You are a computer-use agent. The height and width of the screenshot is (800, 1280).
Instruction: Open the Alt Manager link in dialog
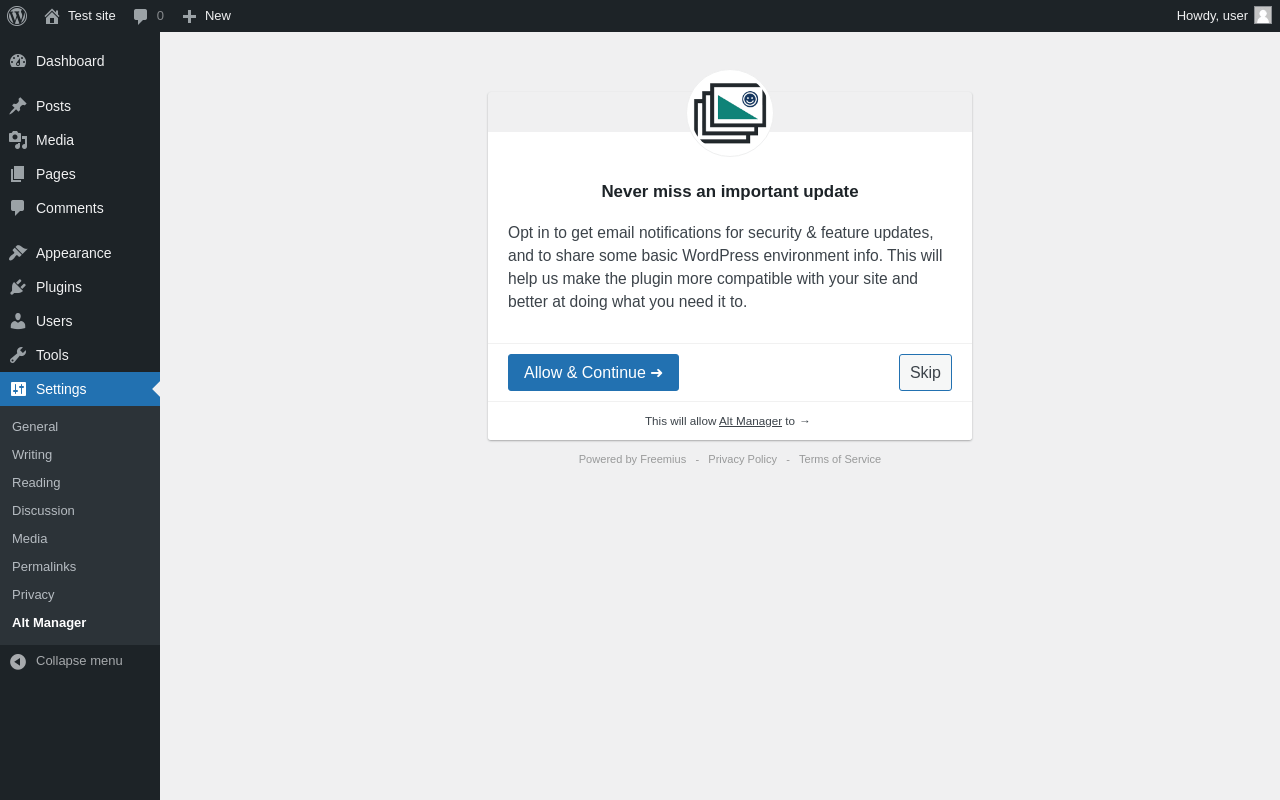pyautogui.click(x=750, y=421)
